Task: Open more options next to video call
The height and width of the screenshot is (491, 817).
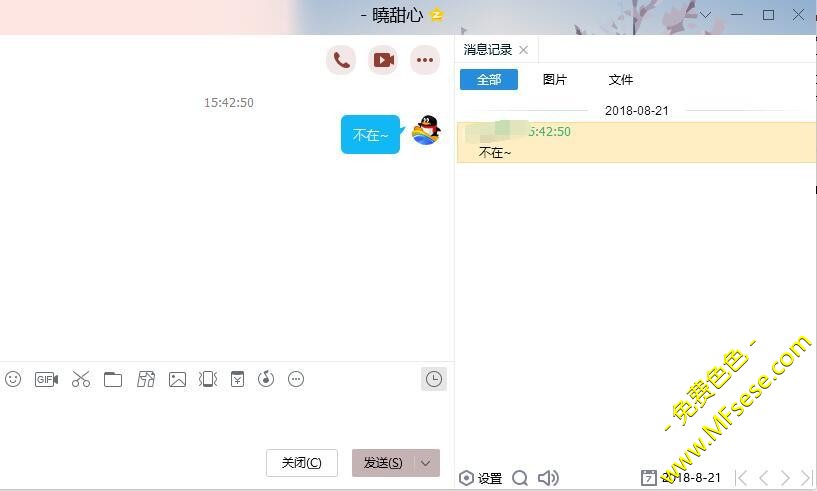Action: tap(425, 60)
